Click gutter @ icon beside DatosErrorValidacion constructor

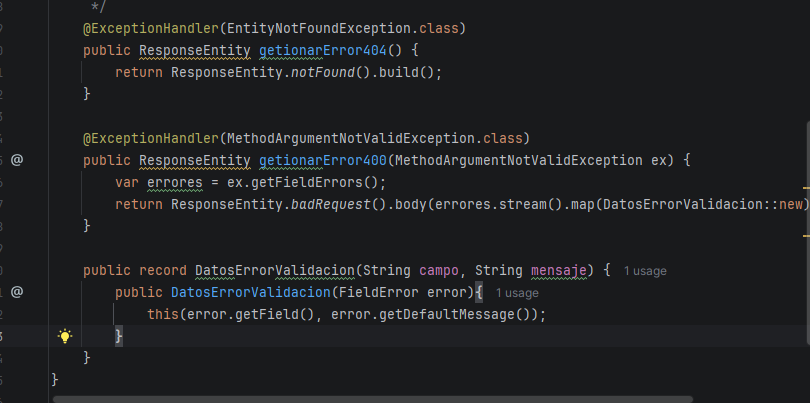pos(17,292)
